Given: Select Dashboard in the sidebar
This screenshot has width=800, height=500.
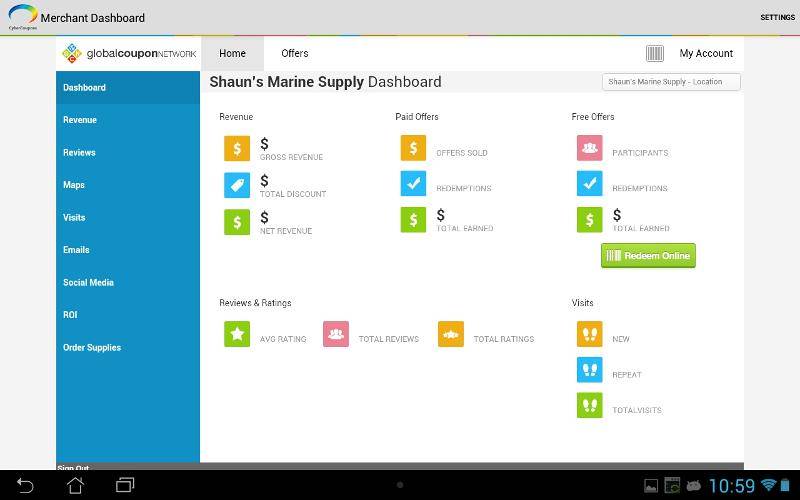Looking at the screenshot, I should click(128, 87).
